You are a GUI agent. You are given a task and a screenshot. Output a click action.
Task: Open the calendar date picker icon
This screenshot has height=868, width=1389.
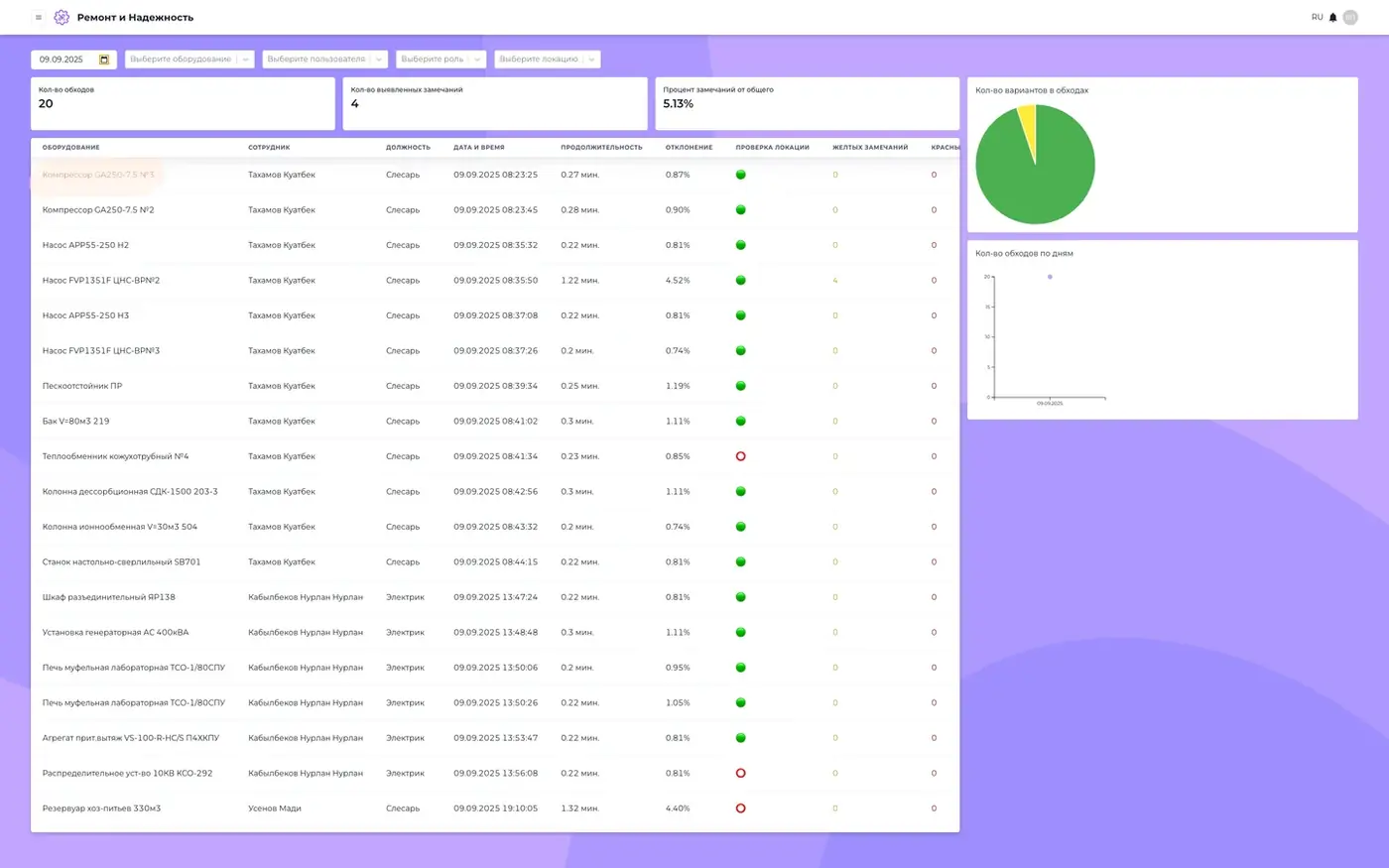104,60
